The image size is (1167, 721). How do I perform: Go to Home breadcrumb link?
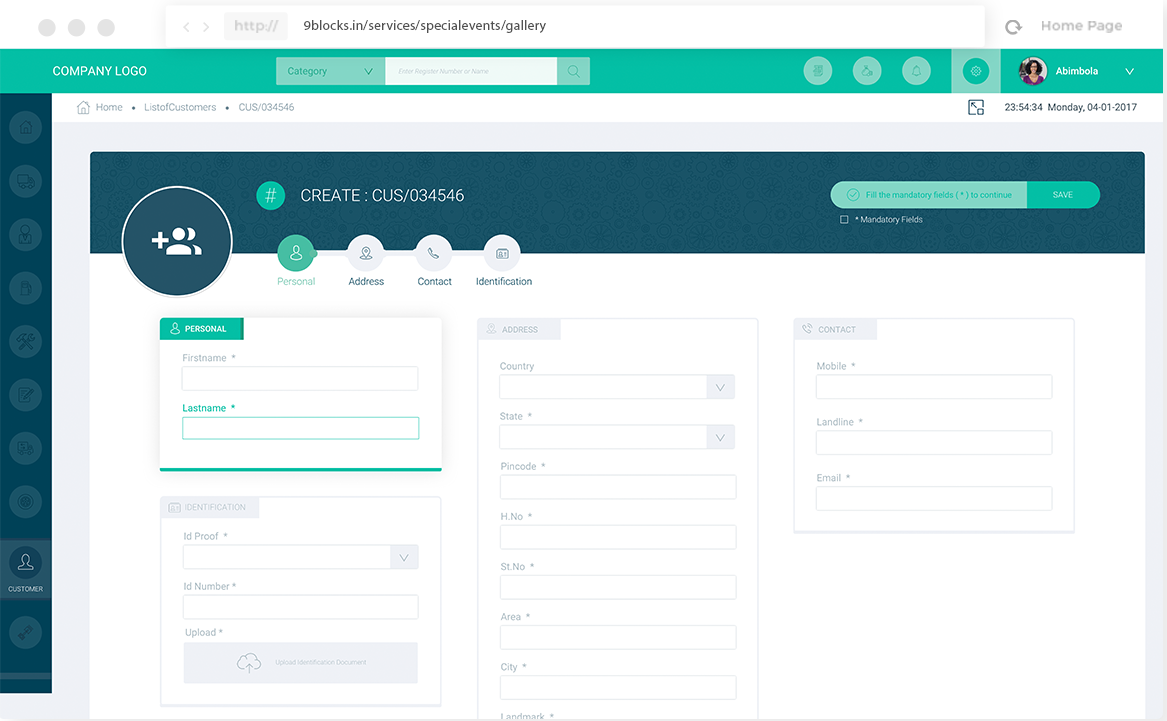pos(109,107)
